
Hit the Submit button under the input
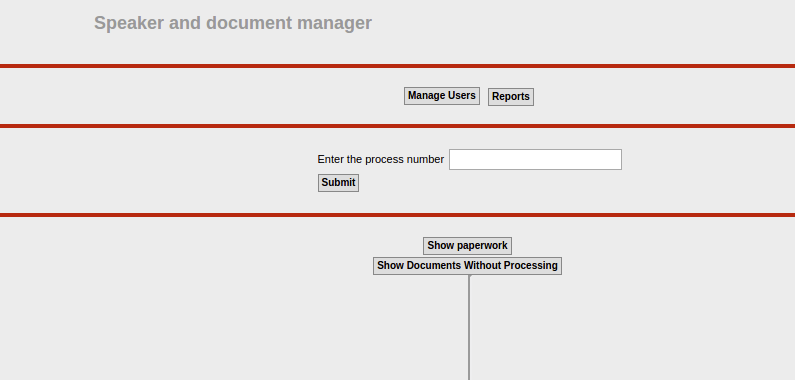click(338, 183)
